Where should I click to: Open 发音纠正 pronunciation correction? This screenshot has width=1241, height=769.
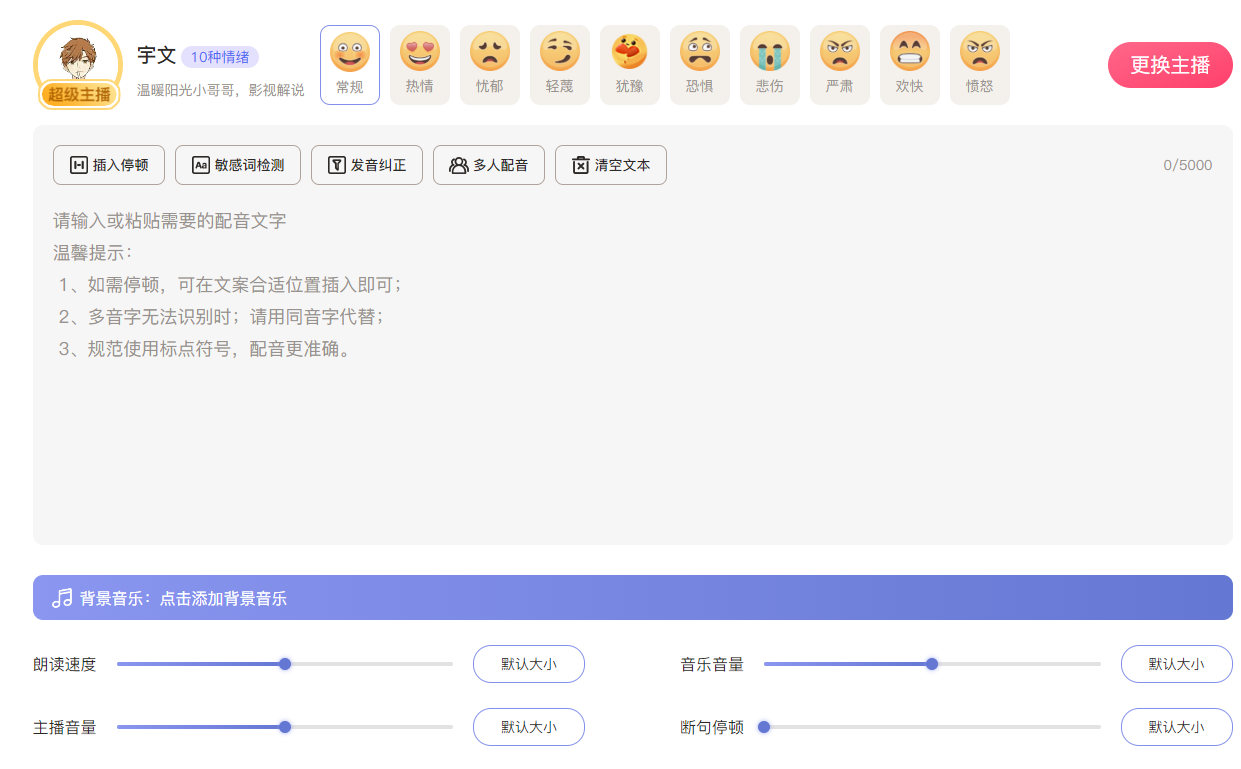367,165
